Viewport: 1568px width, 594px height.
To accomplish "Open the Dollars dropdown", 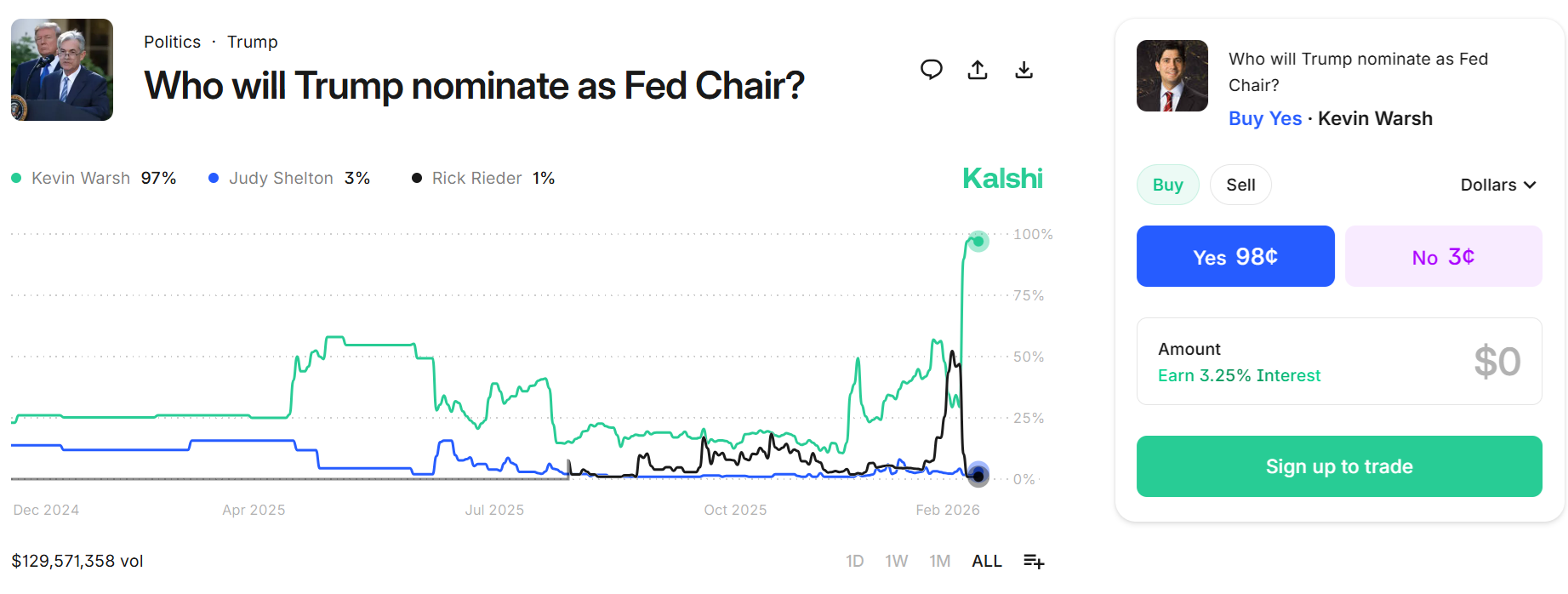I will click(1498, 185).
